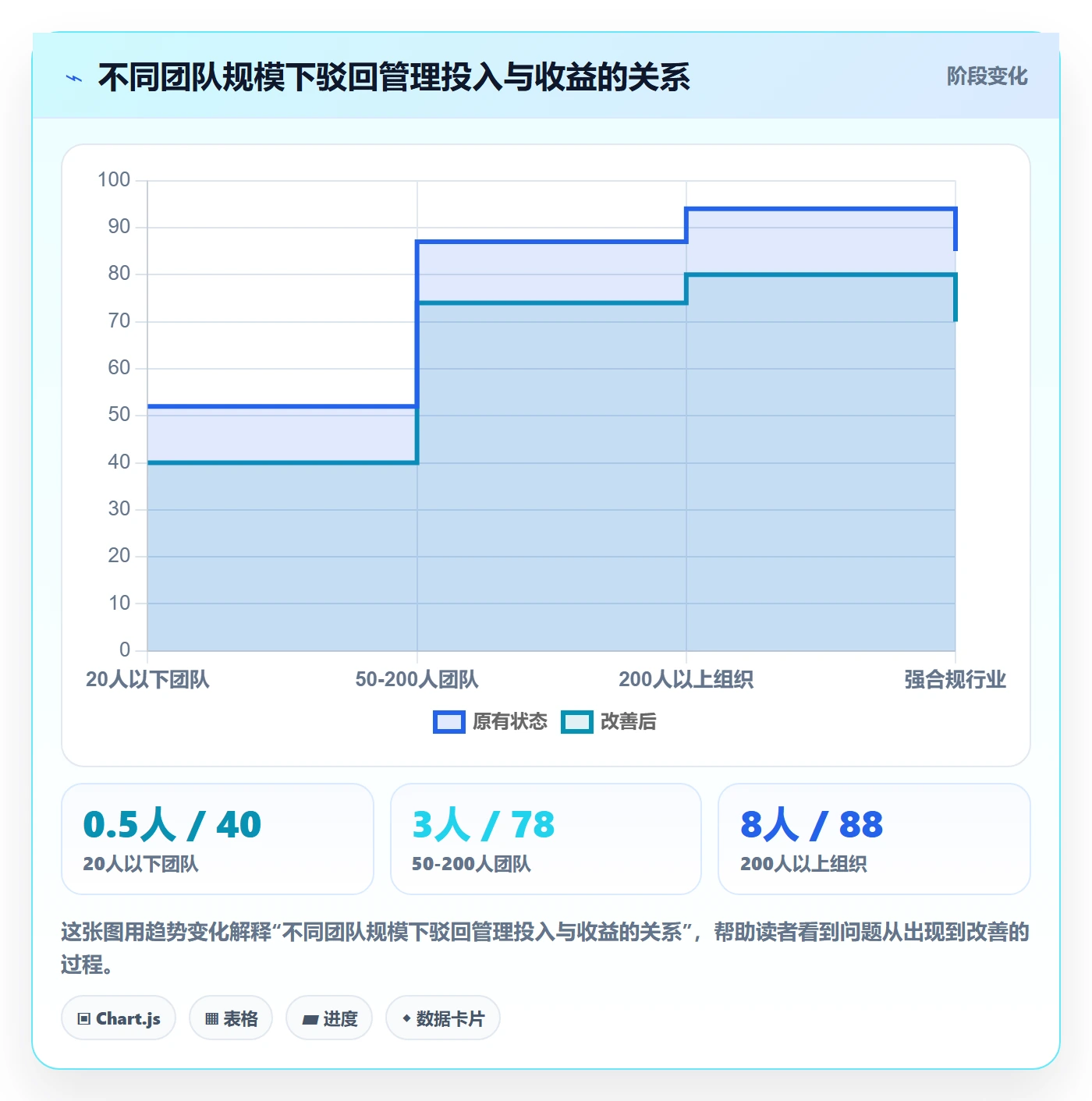1092x1101 pixels.
Task: Click the 0 value on the y-axis
Action: point(125,650)
